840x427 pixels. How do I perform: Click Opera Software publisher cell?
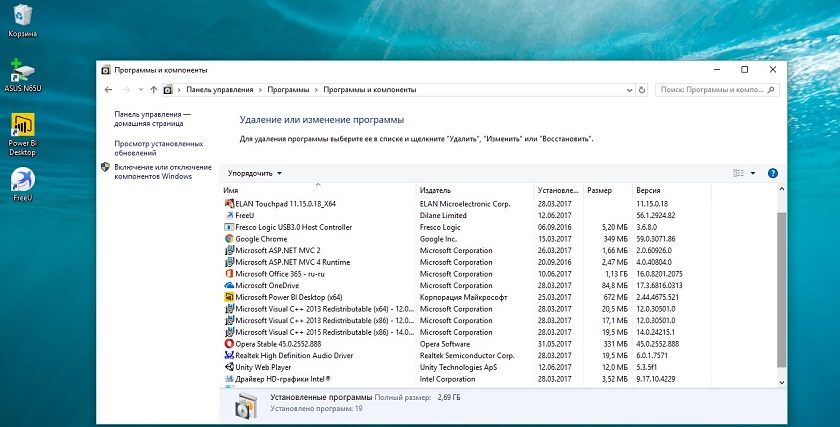tap(445, 344)
